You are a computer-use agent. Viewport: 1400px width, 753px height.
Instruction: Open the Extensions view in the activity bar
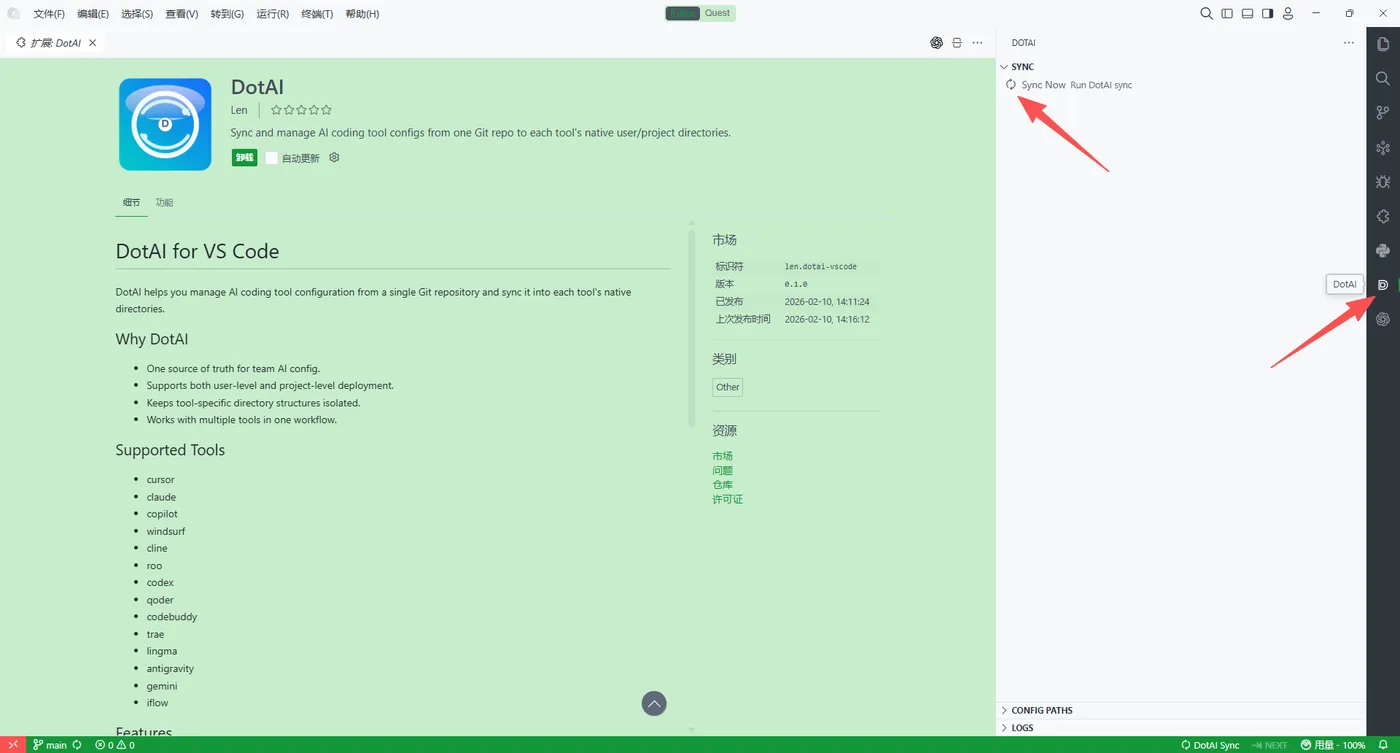click(x=1383, y=216)
